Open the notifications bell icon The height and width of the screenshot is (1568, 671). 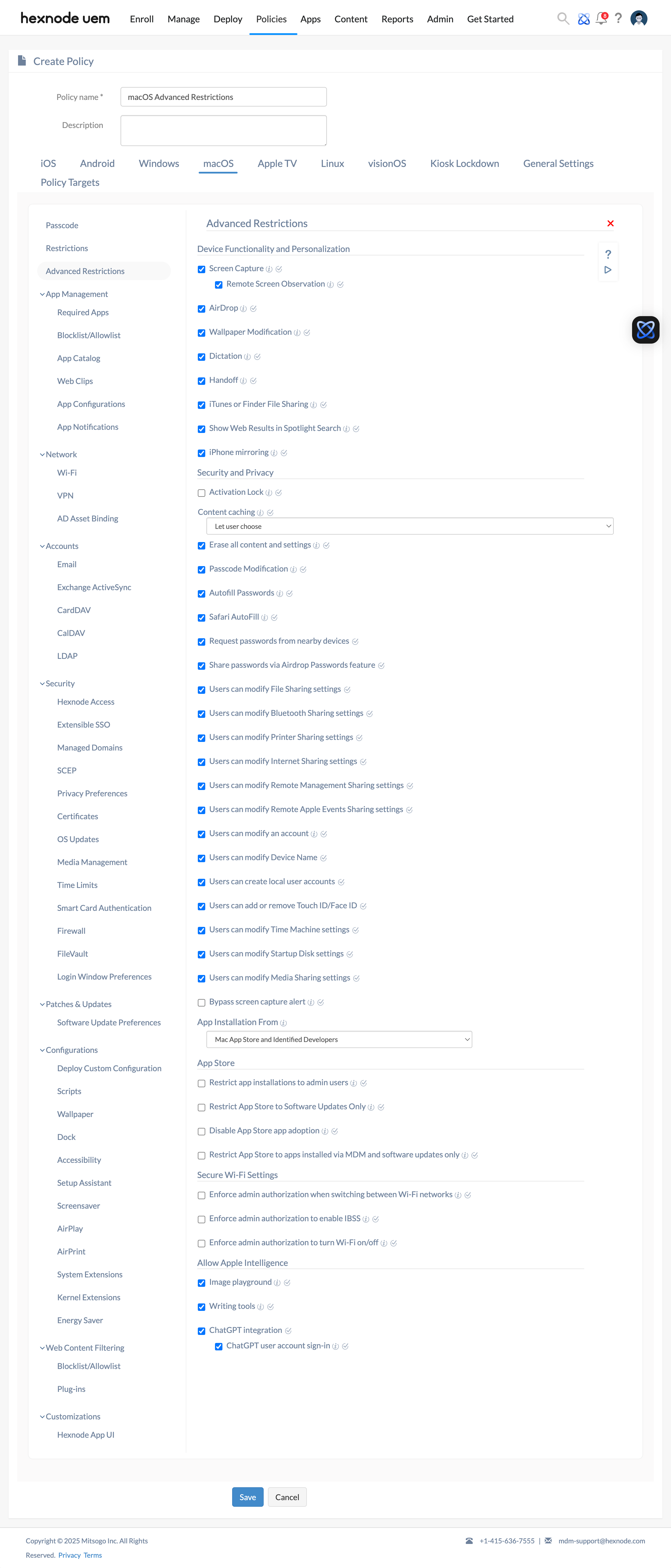pos(601,18)
